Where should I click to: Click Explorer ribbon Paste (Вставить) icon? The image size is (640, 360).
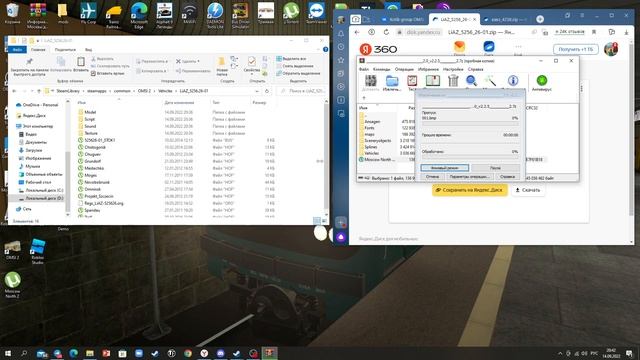tap(81, 62)
